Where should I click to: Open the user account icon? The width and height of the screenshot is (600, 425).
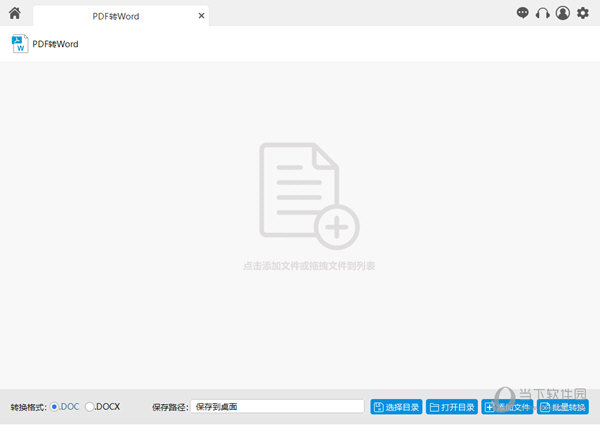click(562, 13)
